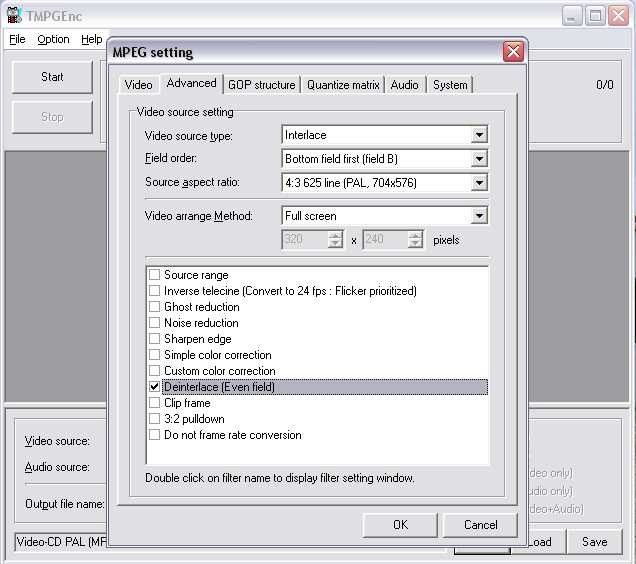Expand the Field order dropdown
Viewport: 636px width, 564px height.
(x=479, y=159)
